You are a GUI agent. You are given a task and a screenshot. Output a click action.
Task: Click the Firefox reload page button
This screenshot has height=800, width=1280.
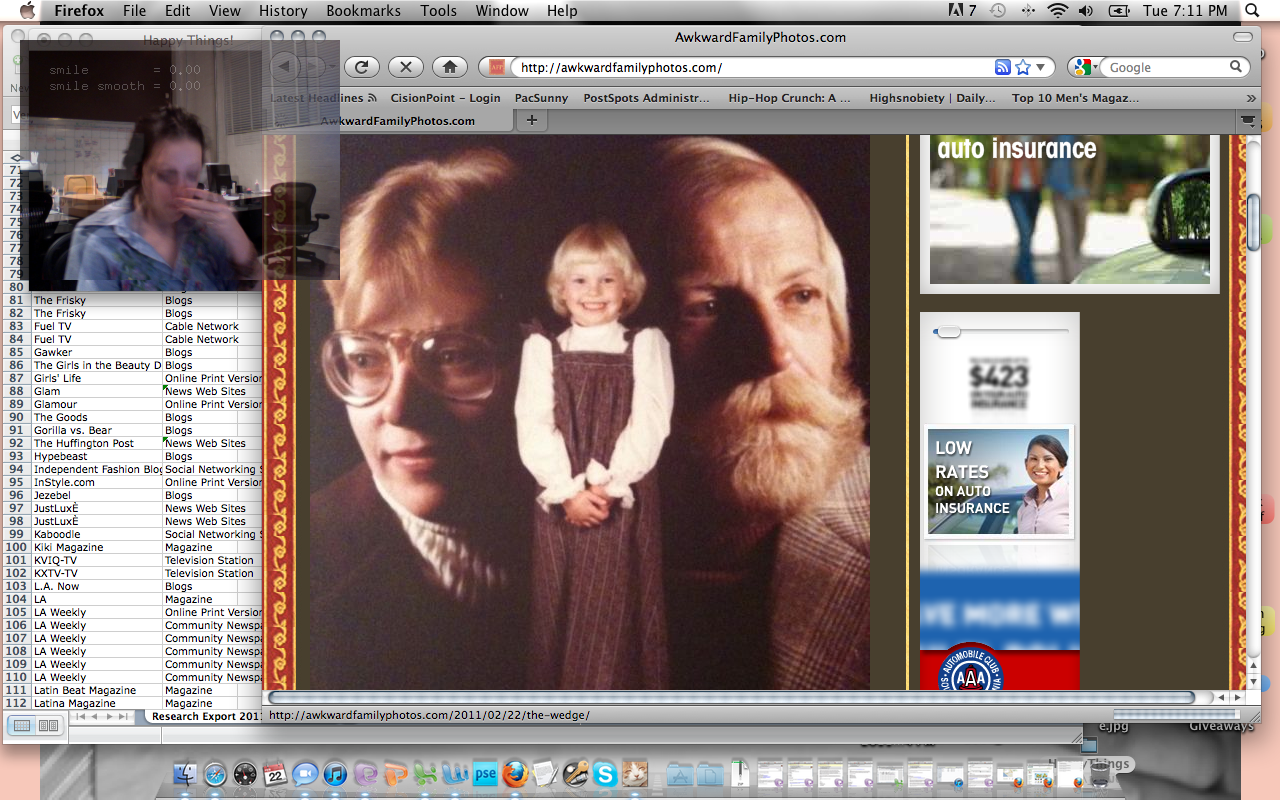pos(362,67)
